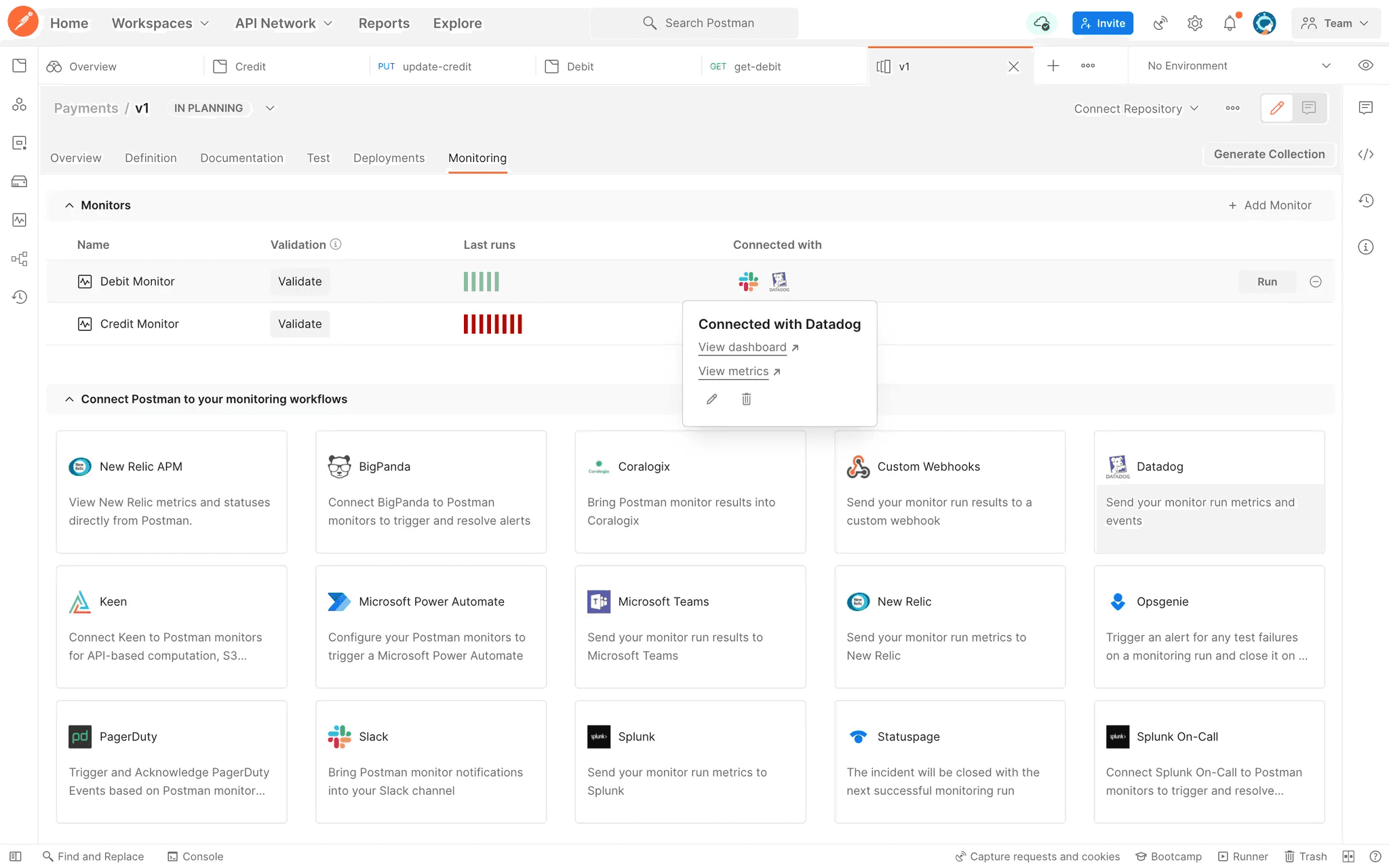Open History in the left sidebar
The height and width of the screenshot is (868, 1389).
(x=20, y=297)
